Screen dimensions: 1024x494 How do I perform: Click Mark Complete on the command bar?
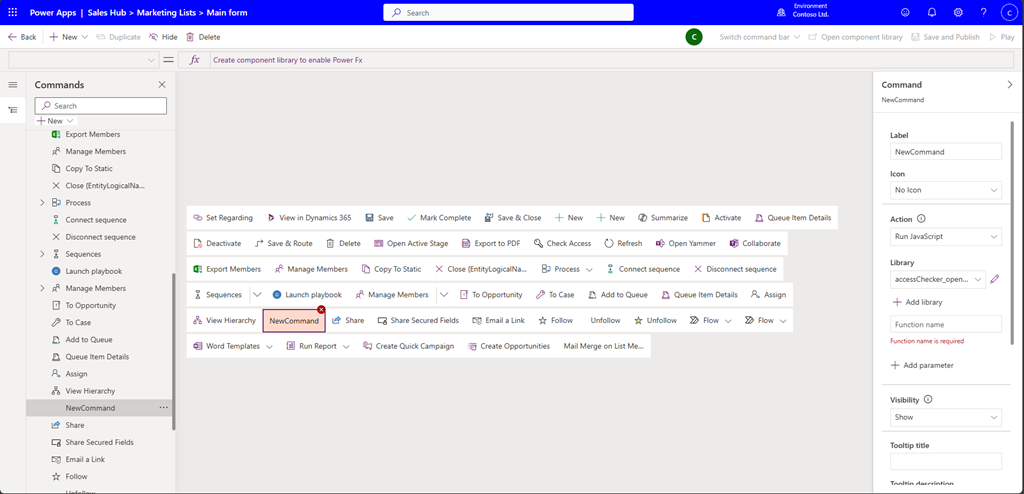[439, 218]
